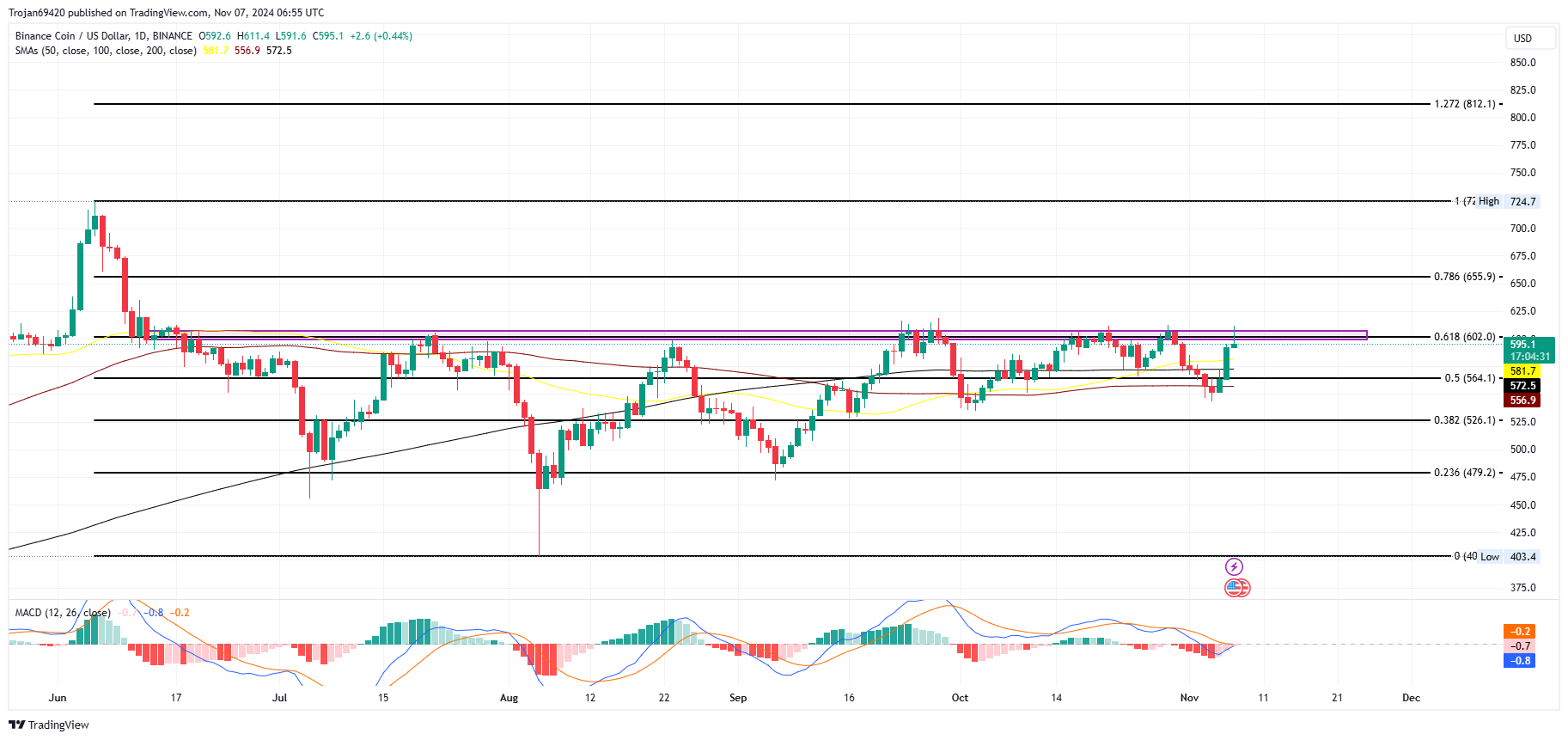Click the SMAs (50, close, 100, close, 200, close) legend
Viewport: 1568px width, 740px height.
pos(106,51)
